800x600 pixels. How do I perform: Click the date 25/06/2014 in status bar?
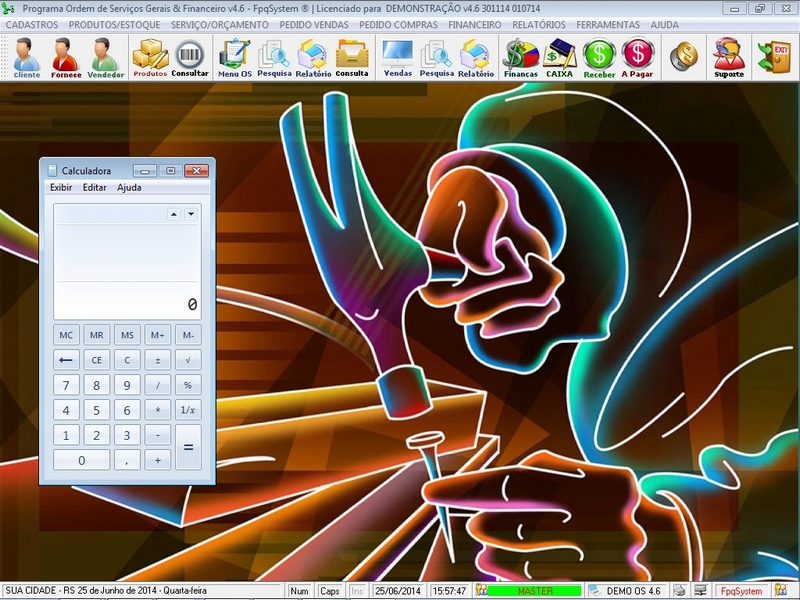[398, 591]
